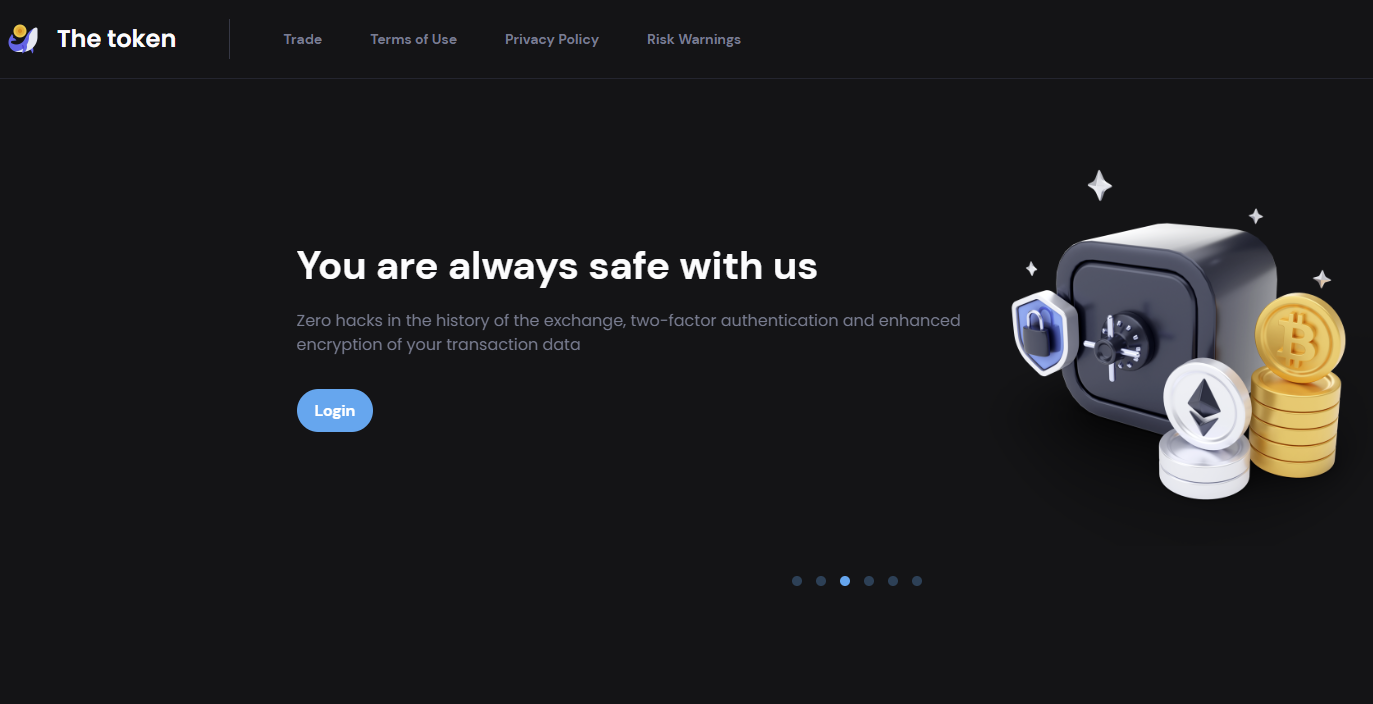This screenshot has width=1373, height=704.
Task: View the Risk Warnings page
Action: pyautogui.click(x=694, y=39)
